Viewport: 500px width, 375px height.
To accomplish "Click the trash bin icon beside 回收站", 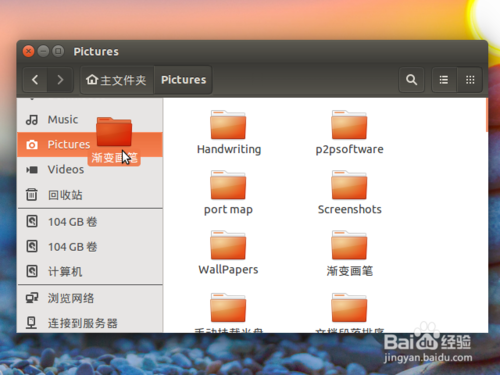I will click(32, 195).
